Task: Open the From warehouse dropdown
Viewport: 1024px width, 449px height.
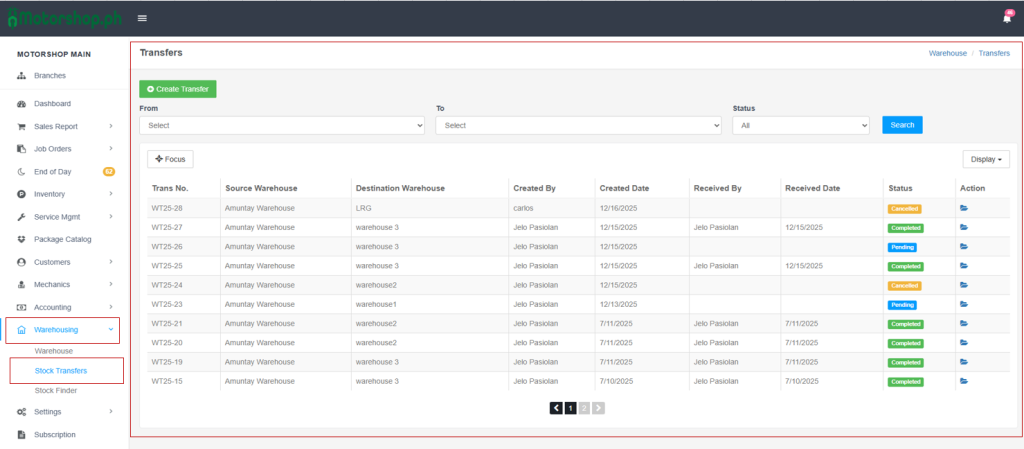Action: pos(282,125)
